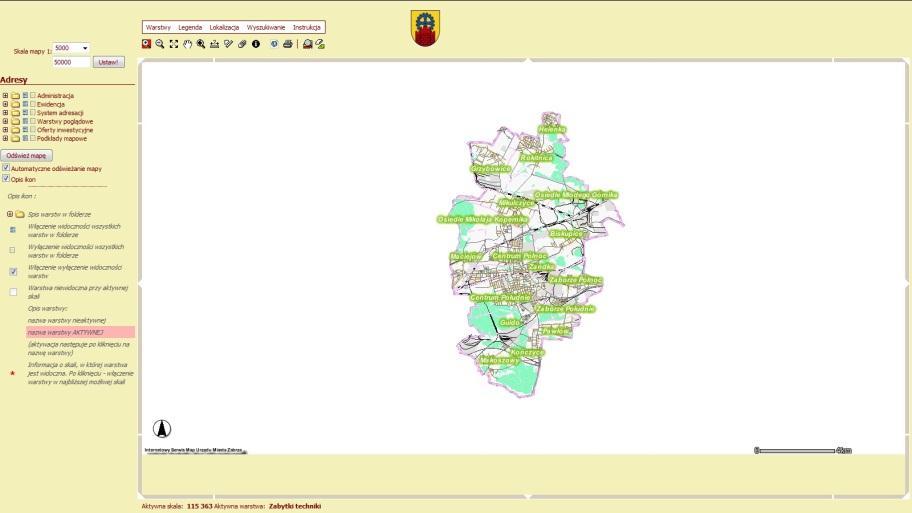Toggle Automatyczne odświeżanie mapy checkbox
Image resolution: width=912 pixels, height=513 pixels.
(x=6, y=168)
